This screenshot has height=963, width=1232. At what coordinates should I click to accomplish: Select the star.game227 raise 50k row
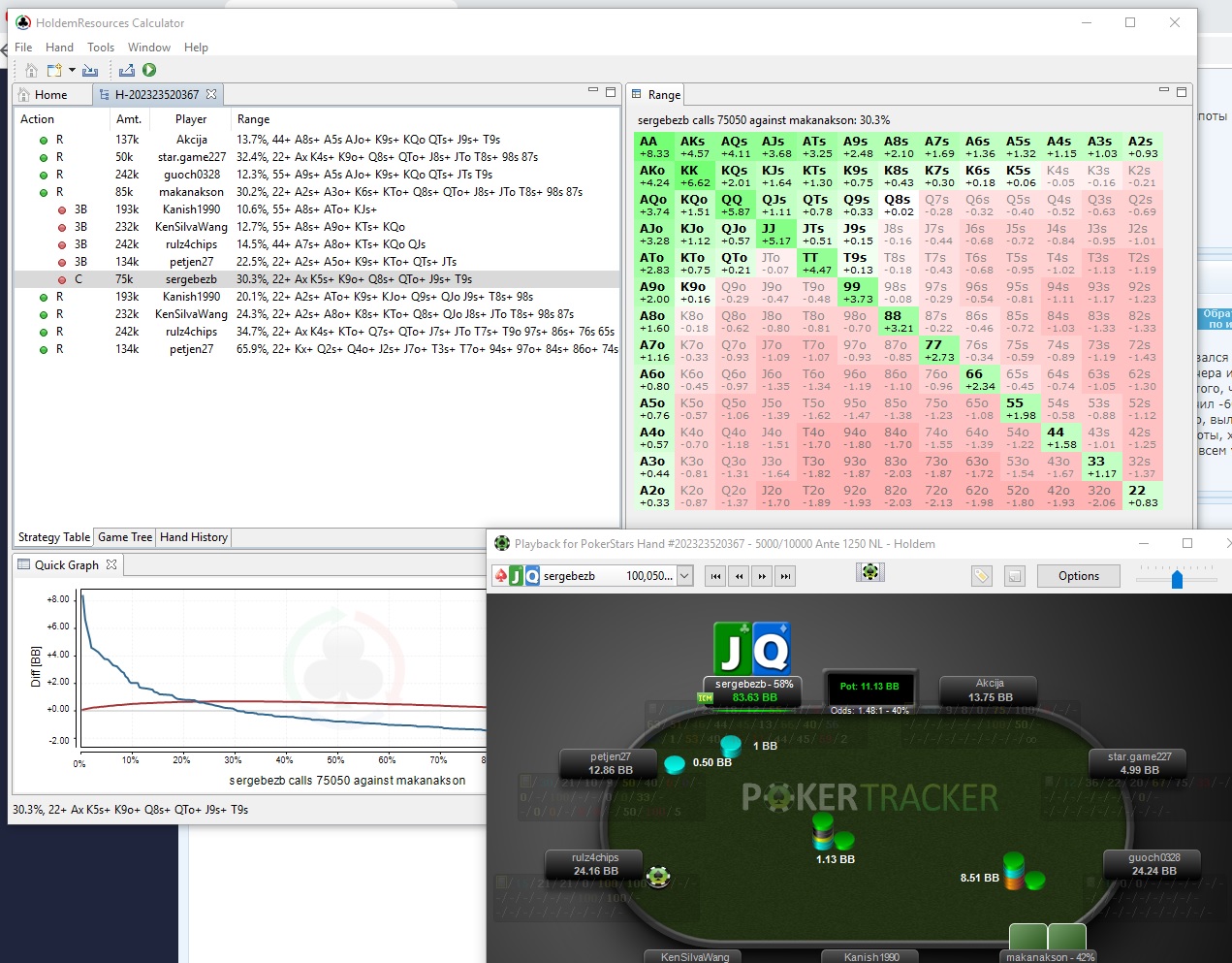(x=316, y=157)
